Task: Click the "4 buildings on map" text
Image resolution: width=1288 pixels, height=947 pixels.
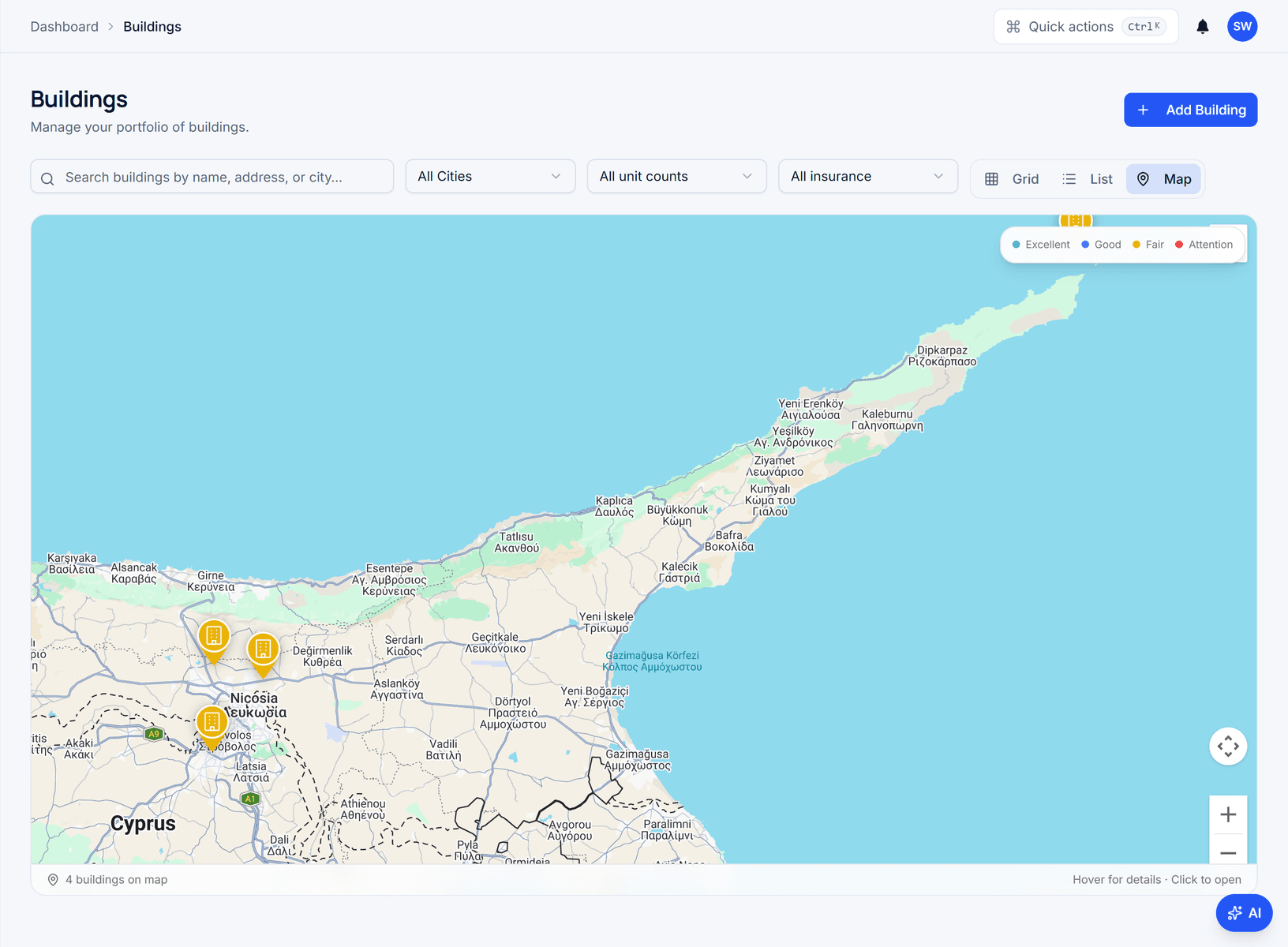Action: [117, 880]
